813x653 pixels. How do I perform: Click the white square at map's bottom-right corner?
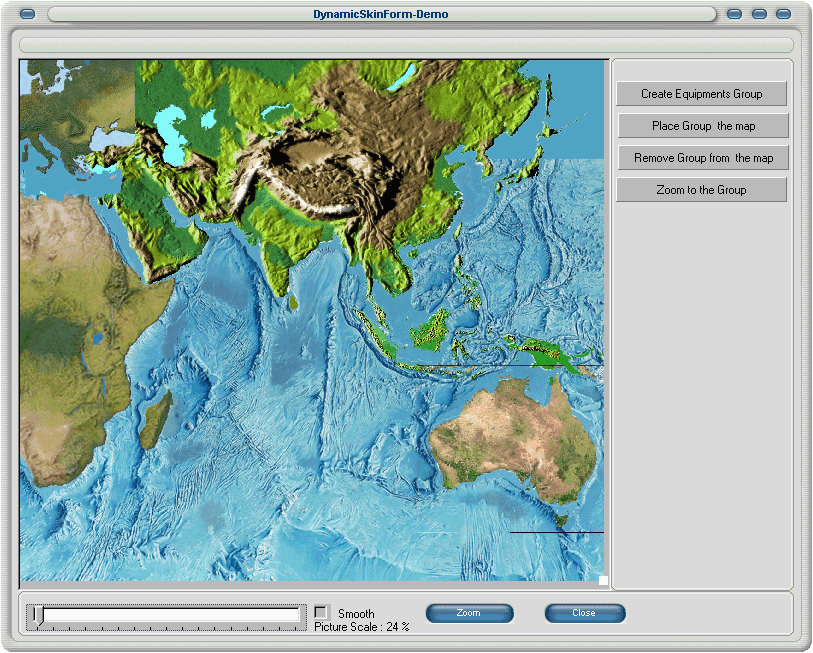tap(603, 579)
